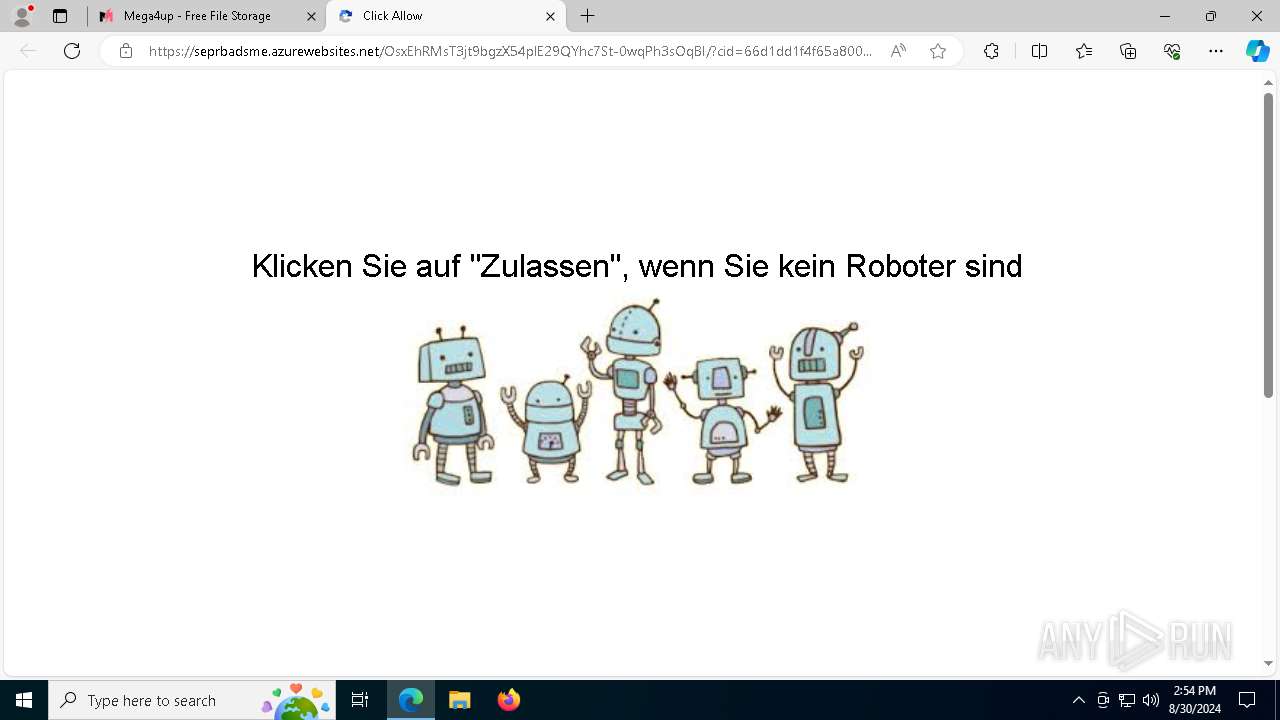The image size is (1280, 720).
Task: Show hidden system tray icons
Action: tap(1078, 700)
